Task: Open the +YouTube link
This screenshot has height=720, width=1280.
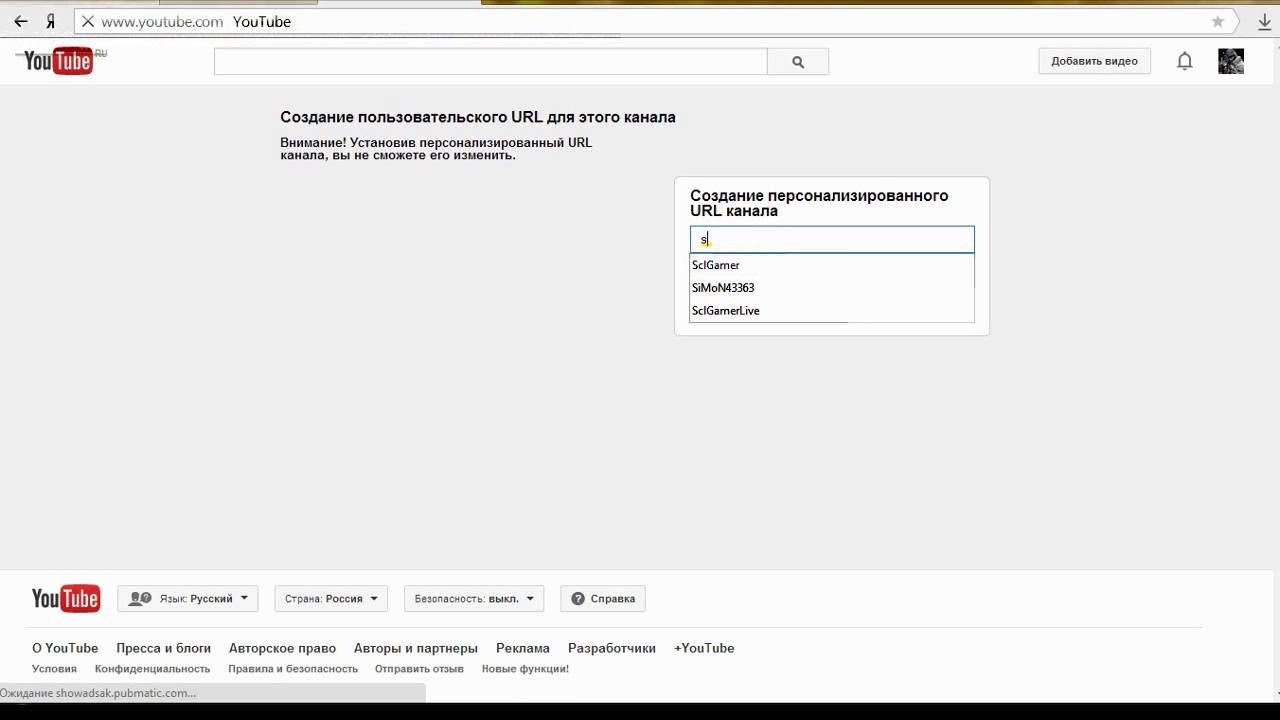Action: [x=704, y=648]
